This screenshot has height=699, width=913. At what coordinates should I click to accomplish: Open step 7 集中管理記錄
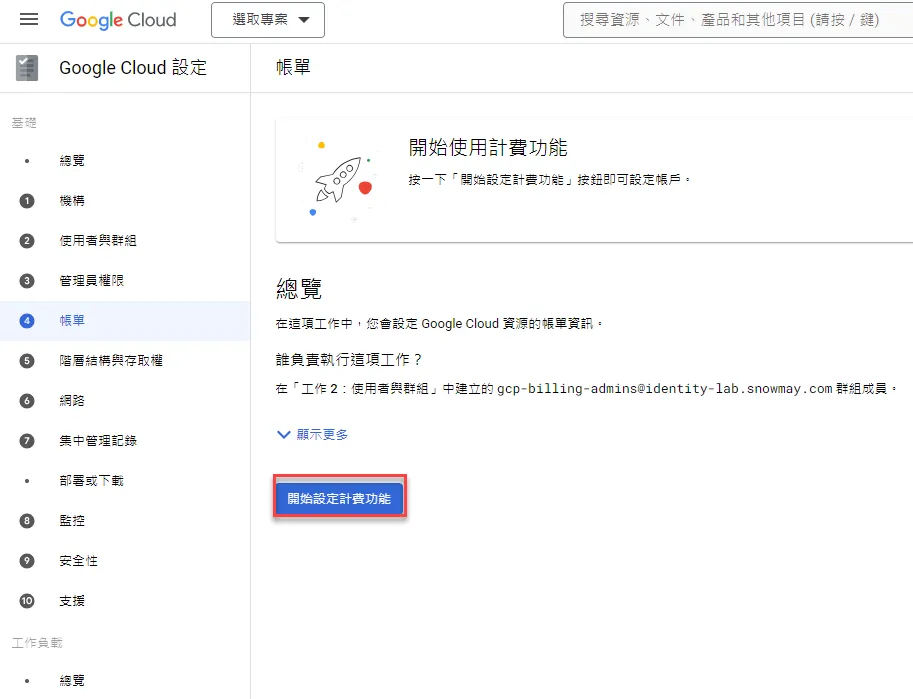click(98, 441)
